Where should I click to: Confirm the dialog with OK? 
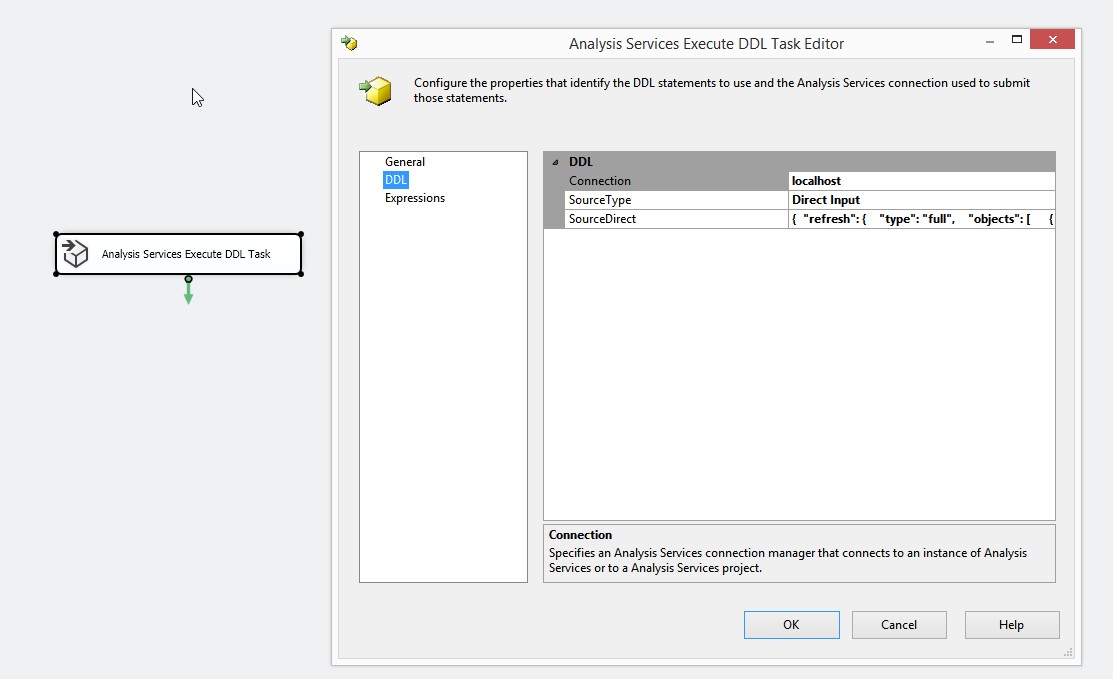click(791, 625)
